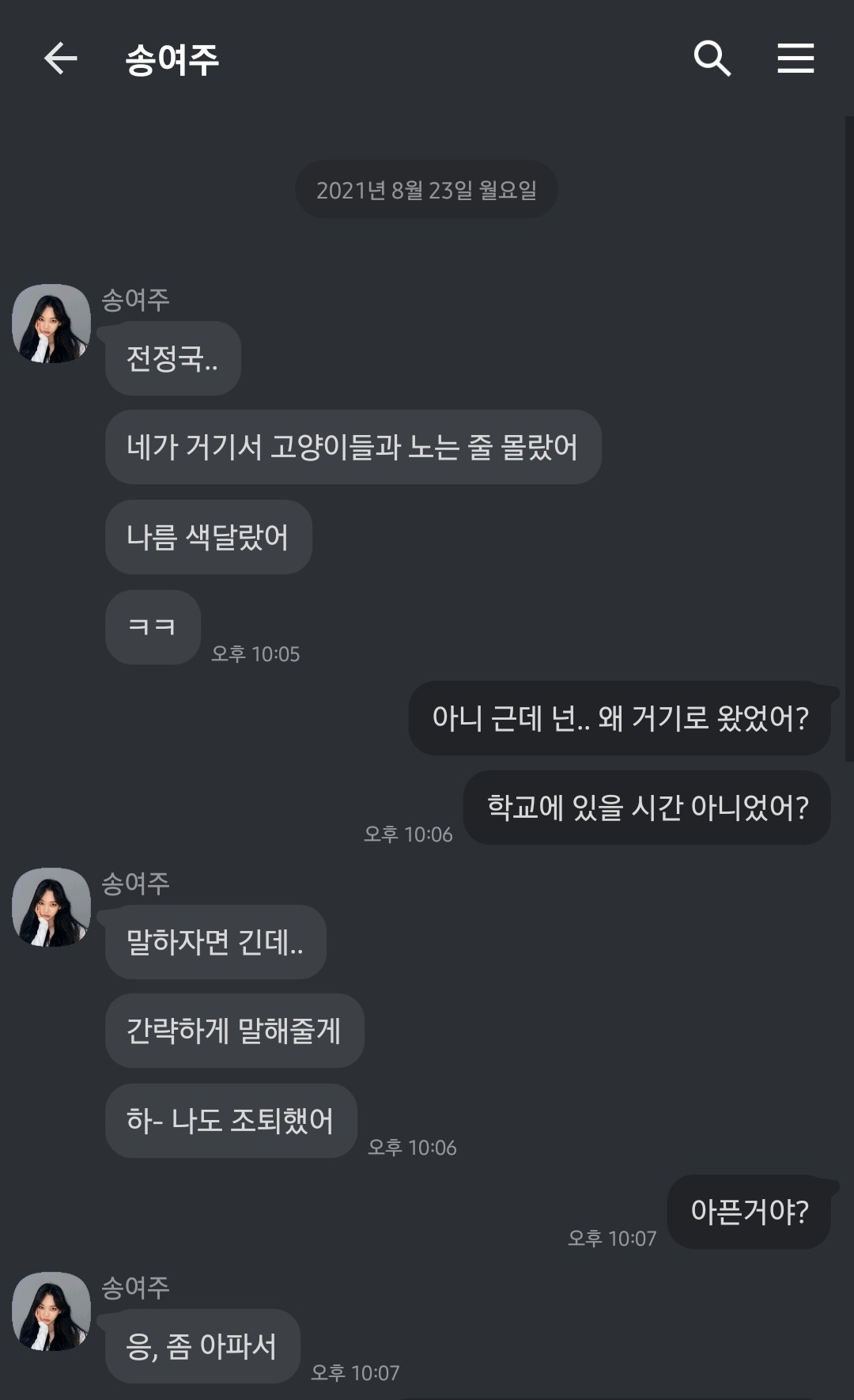Tap the '응, 좀 아파서' message bubble
This screenshot has height=1400, width=854.
point(202,1346)
